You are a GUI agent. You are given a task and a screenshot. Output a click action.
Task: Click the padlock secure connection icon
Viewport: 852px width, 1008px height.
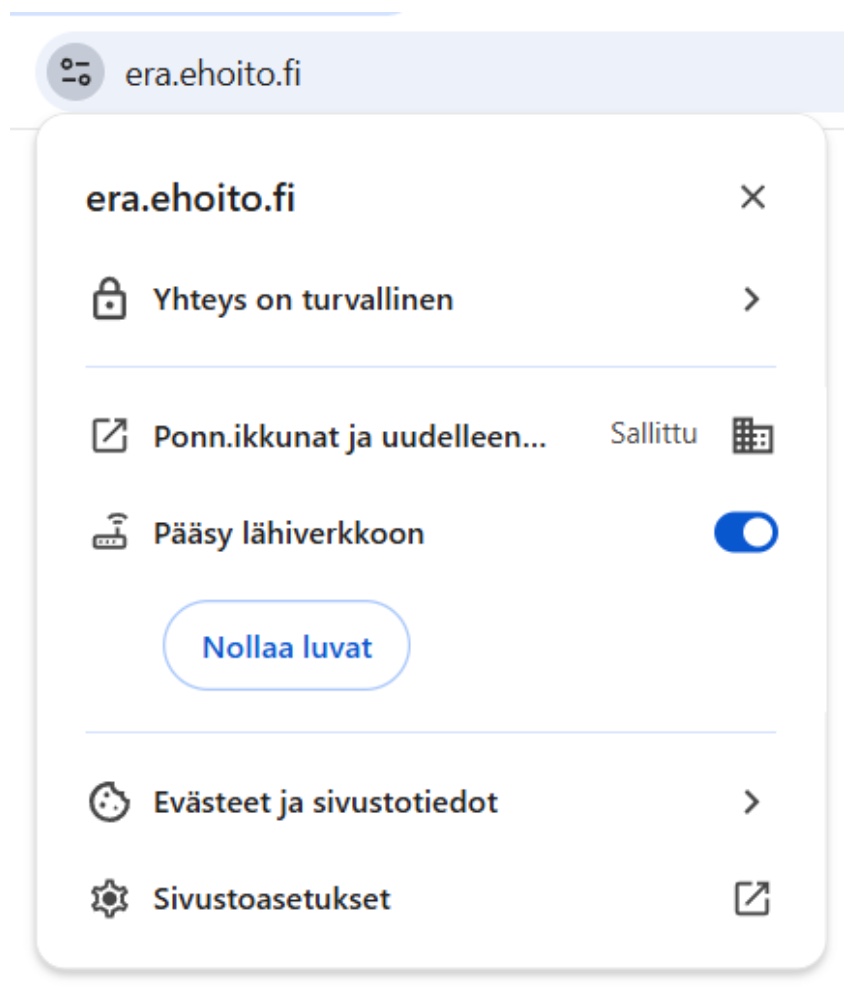click(x=108, y=300)
